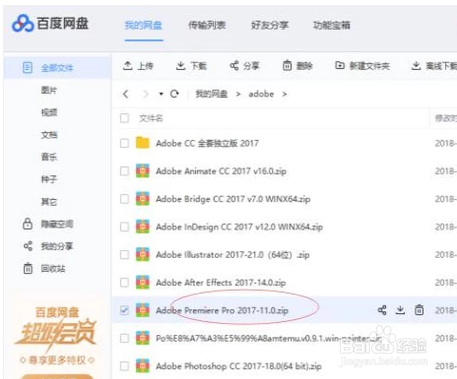The width and height of the screenshot is (457, 379).
Task: Show 音乐 category files
Action: [49, 157]
